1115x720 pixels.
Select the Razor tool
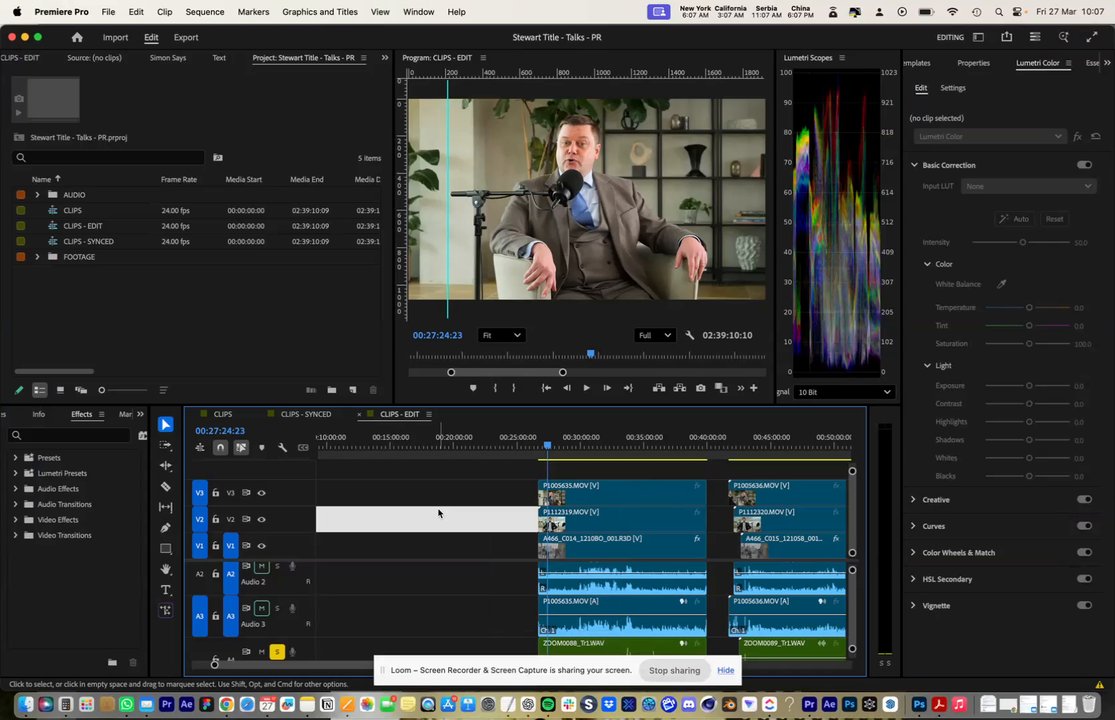pos(166,487)
